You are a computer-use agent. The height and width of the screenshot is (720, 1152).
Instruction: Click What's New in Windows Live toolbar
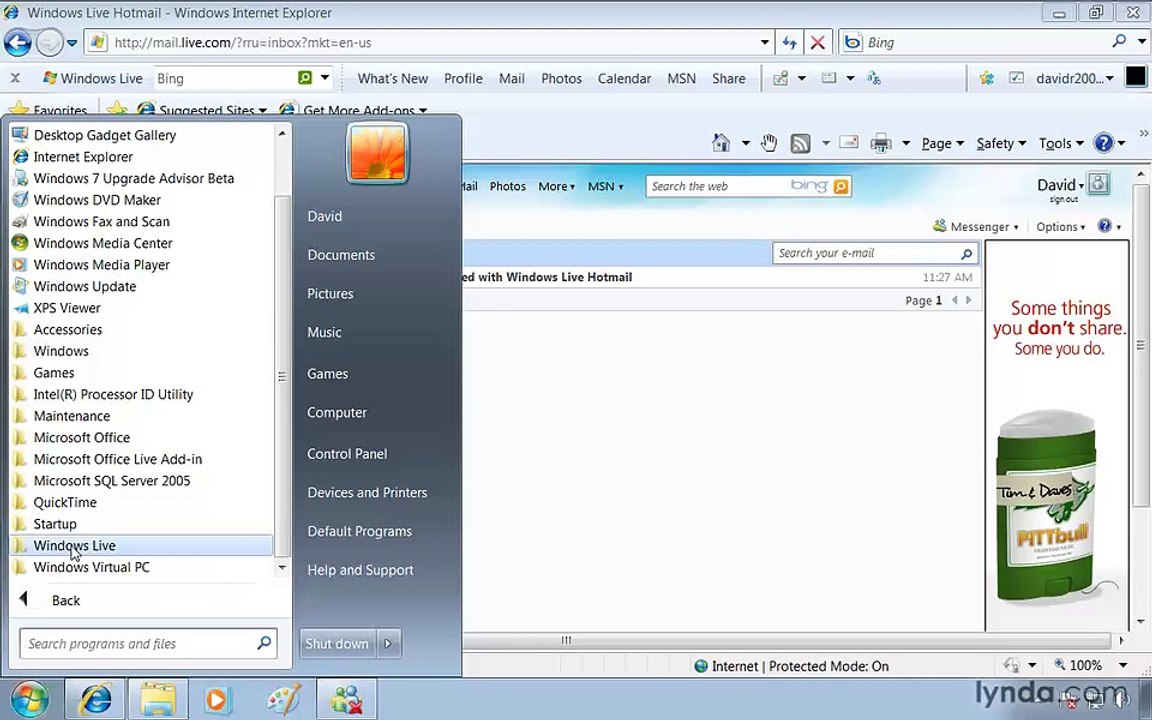392,79
